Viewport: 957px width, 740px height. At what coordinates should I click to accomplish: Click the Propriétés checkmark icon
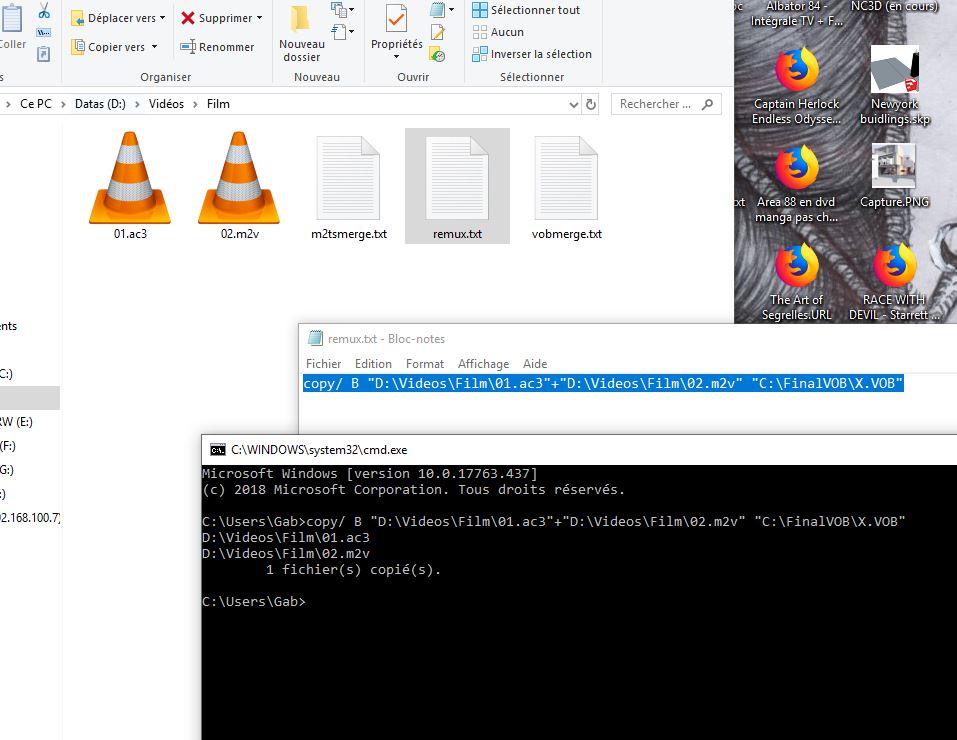[397, 19]
